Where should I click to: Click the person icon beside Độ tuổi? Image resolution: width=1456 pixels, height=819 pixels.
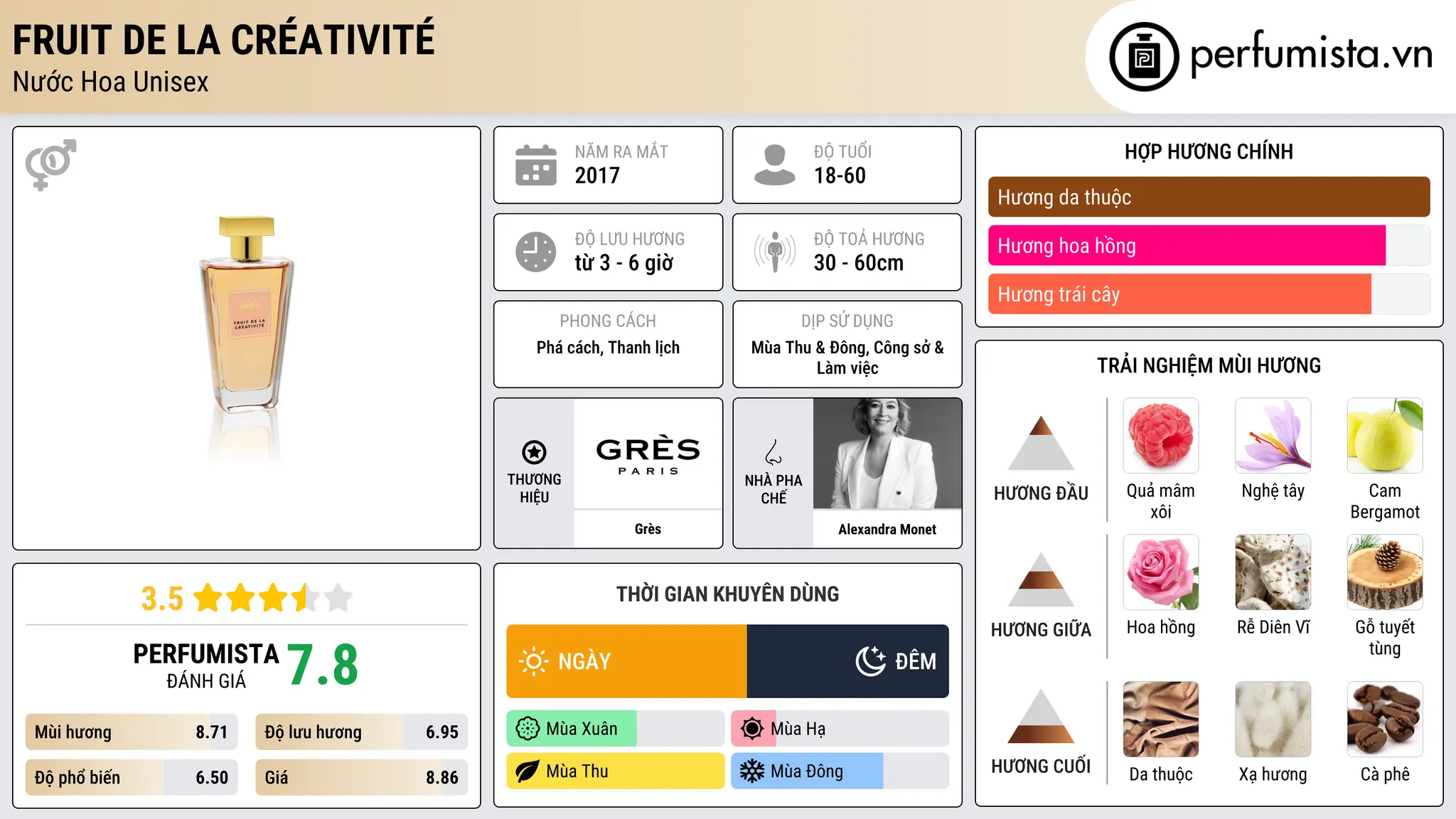774,165
